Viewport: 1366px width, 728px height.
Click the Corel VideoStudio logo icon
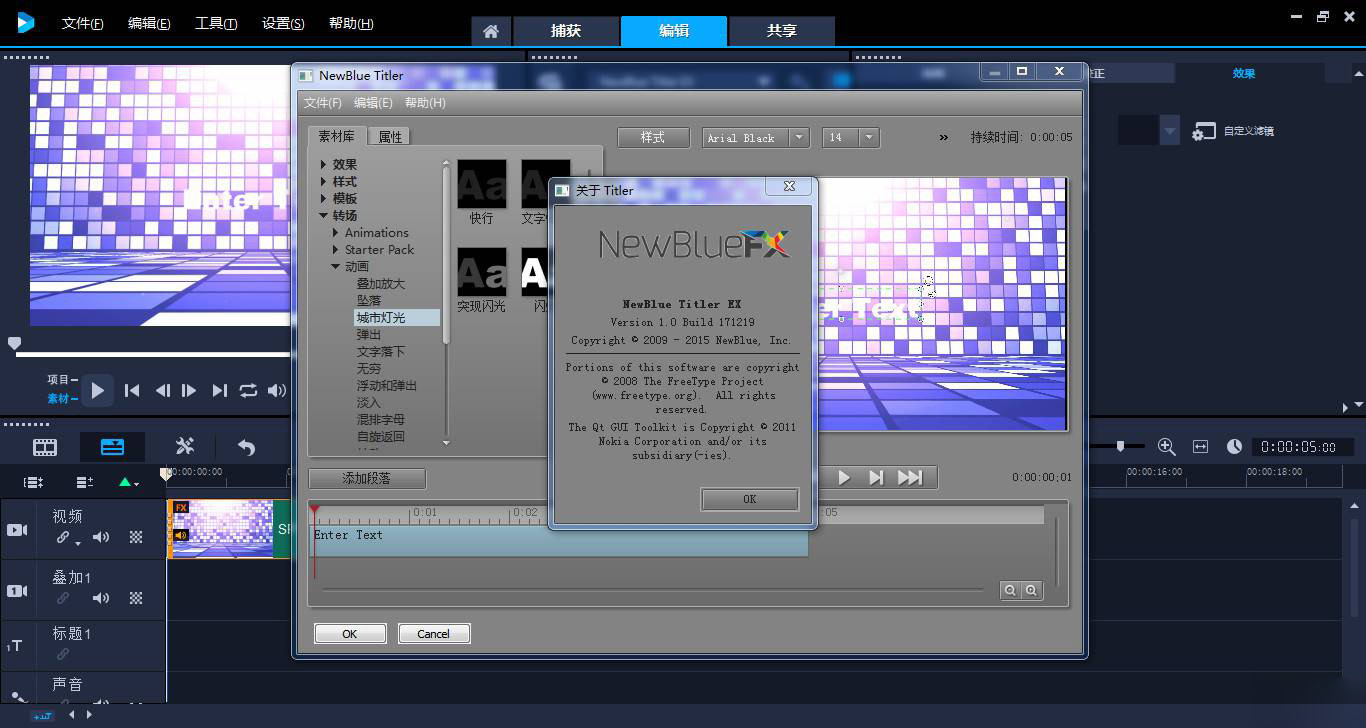(x=25, y=21)
